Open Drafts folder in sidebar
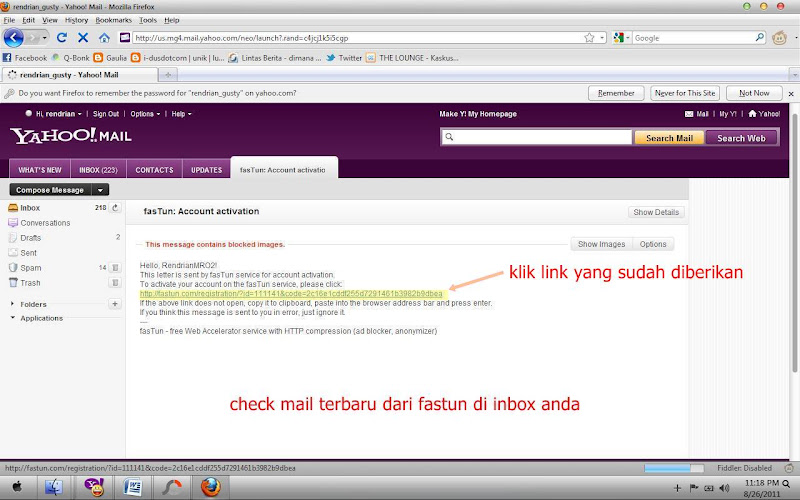The height and width of the screenshot is (500, 800). click(x=30, y=238)
